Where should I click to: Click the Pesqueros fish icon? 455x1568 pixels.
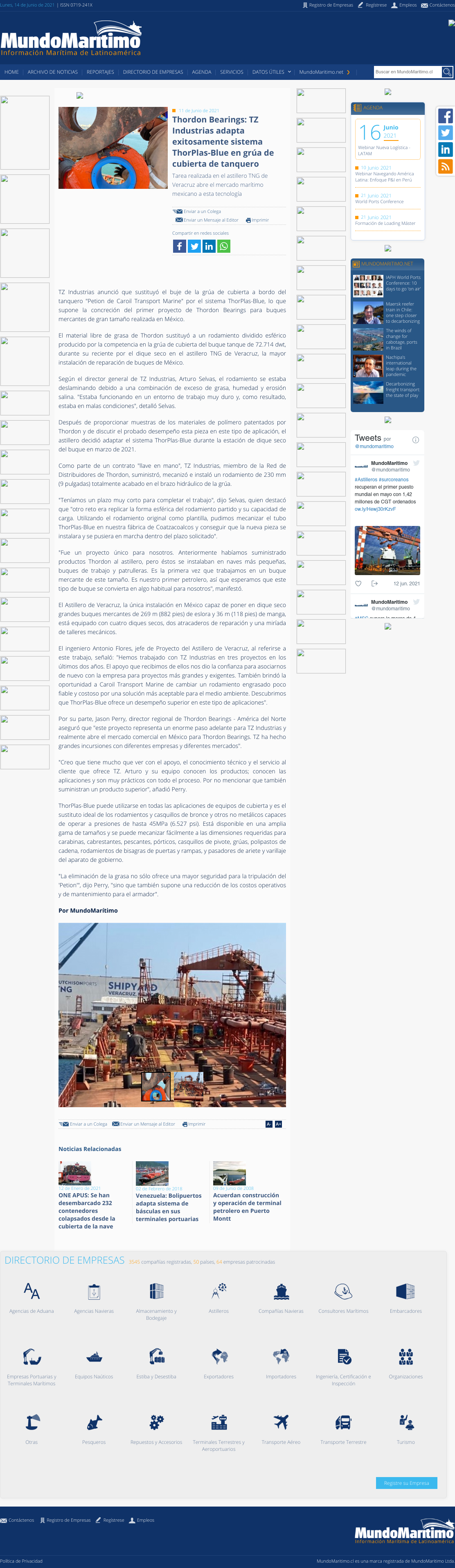[94, 1422]
